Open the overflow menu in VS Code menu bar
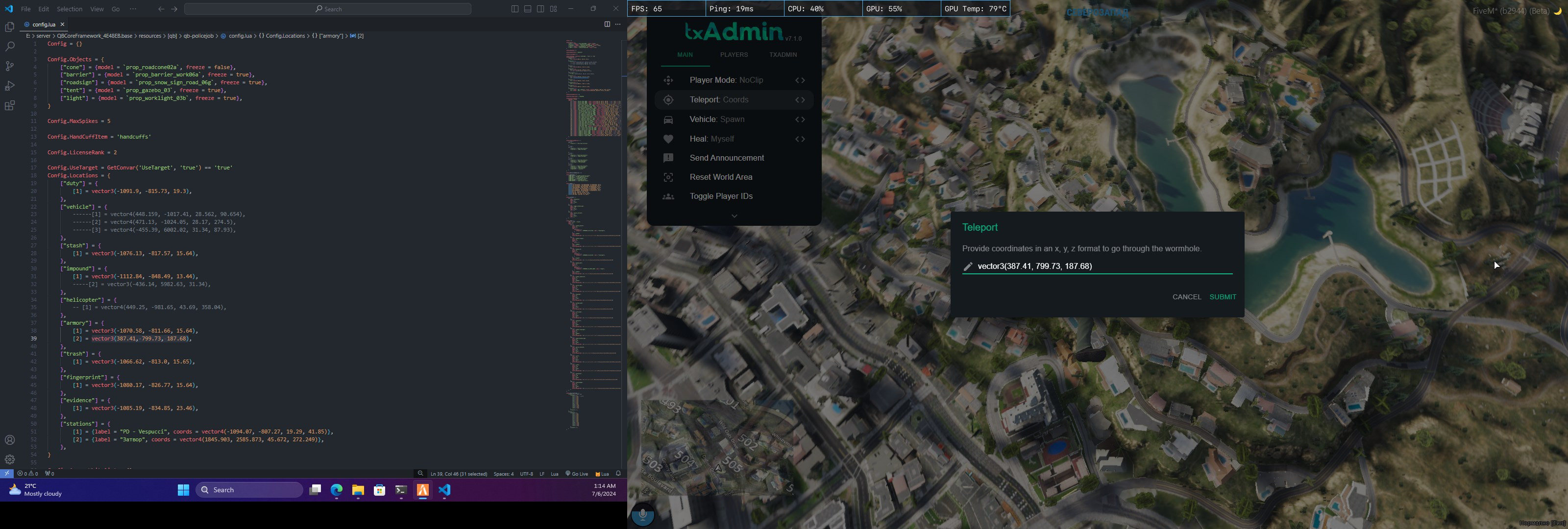1568x529 pixels. coord(133,9)
